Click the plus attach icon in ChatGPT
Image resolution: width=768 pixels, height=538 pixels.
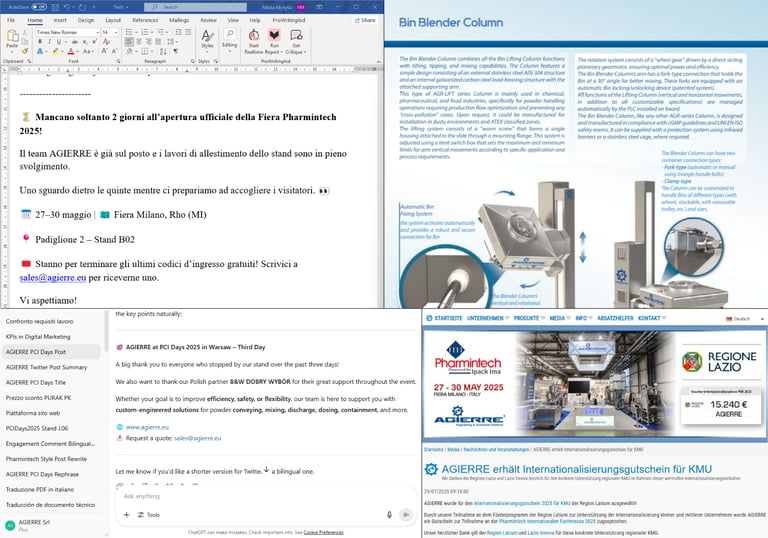(126, 514)
